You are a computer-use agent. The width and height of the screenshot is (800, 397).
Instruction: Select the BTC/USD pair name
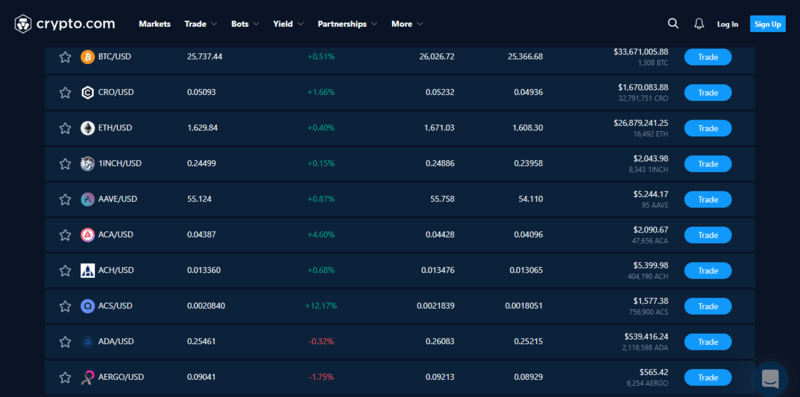tap(115, 57)
